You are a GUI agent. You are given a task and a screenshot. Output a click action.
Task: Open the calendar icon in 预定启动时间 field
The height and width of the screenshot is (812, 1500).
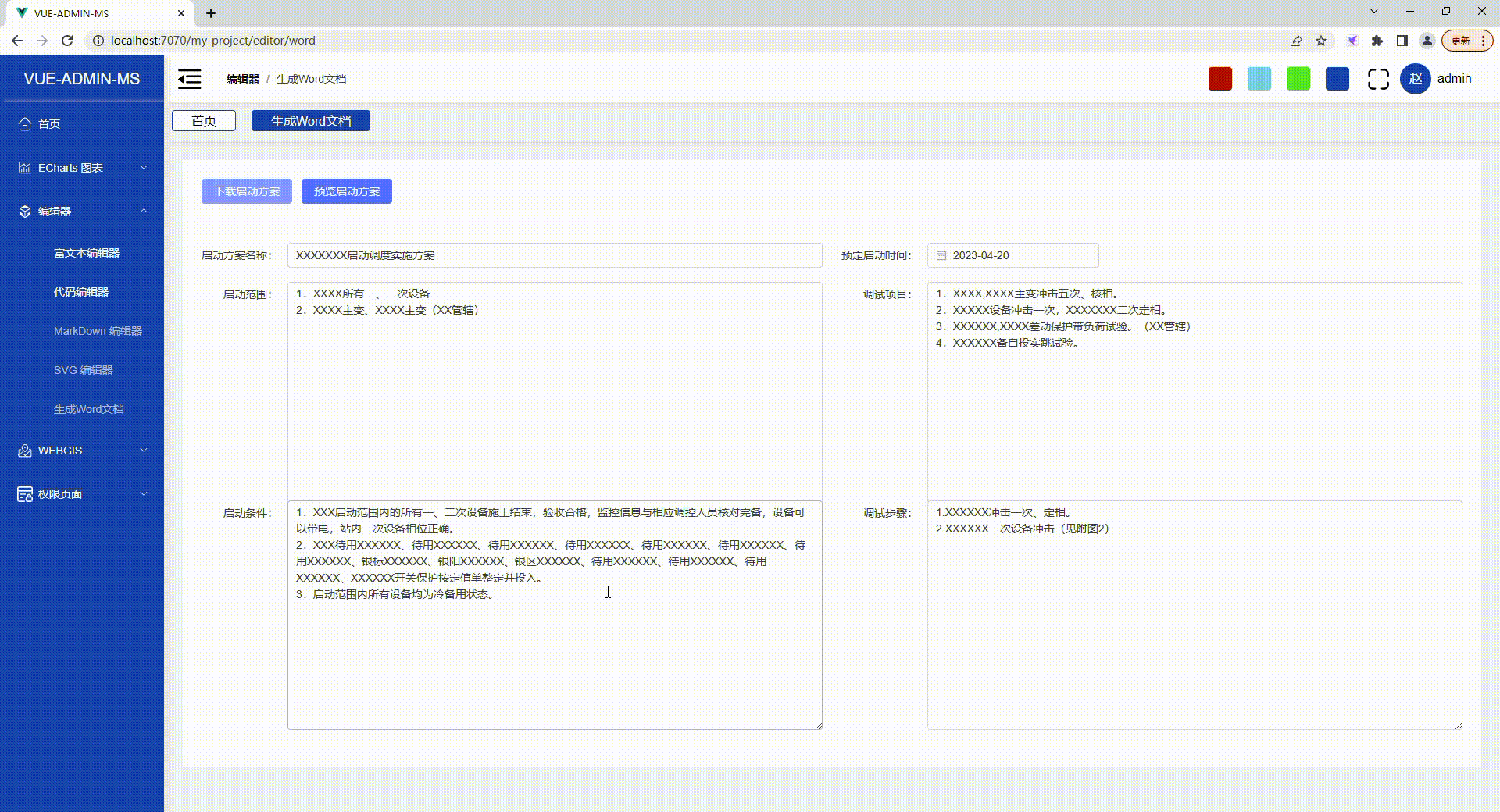942,255
